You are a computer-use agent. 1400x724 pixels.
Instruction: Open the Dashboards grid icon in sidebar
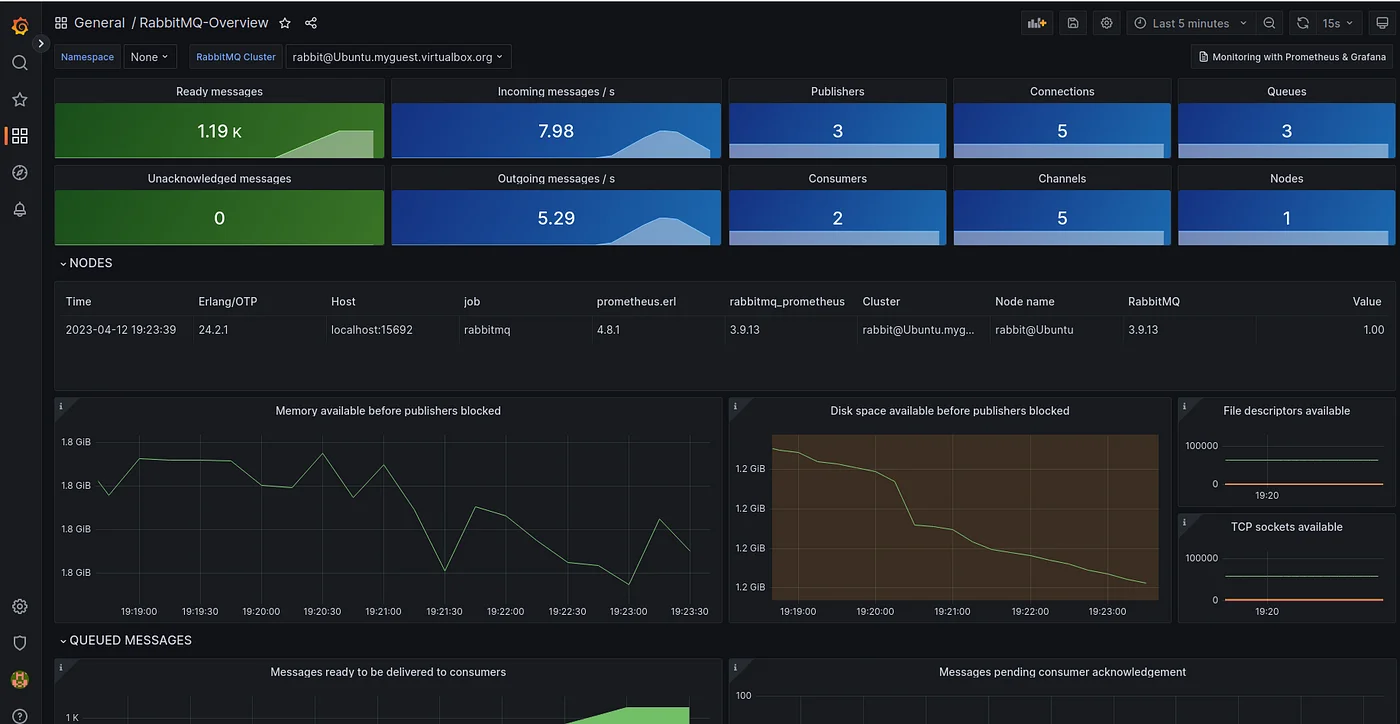click(x=20, y=136)
